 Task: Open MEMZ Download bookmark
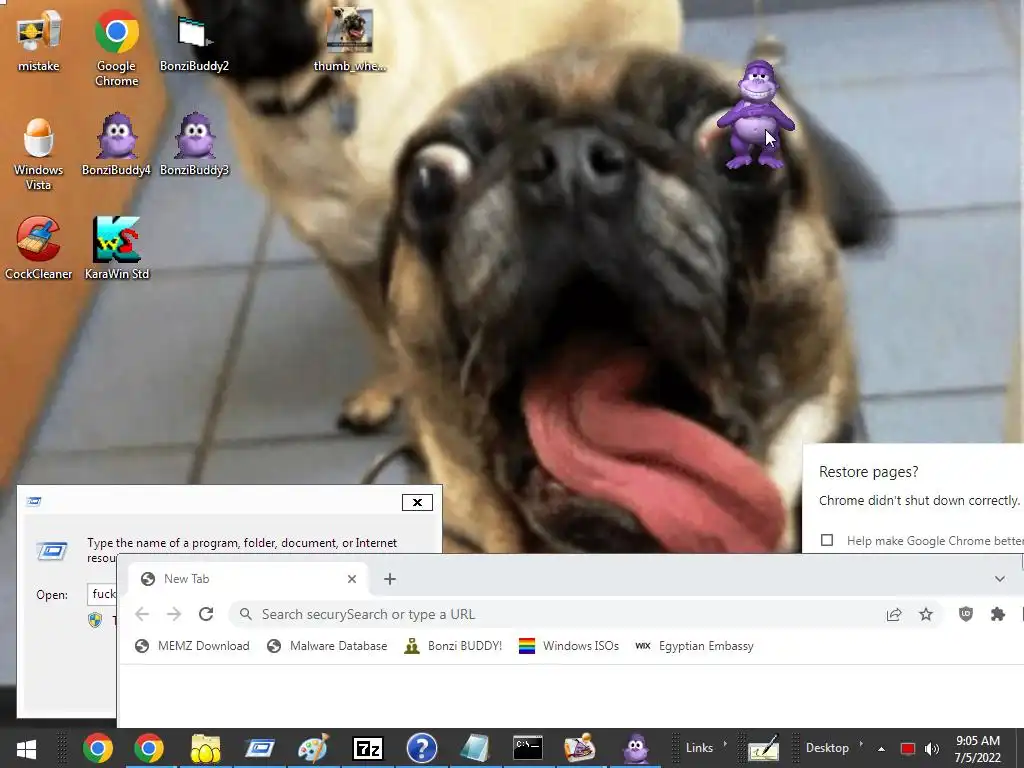(x=192, y=646)
